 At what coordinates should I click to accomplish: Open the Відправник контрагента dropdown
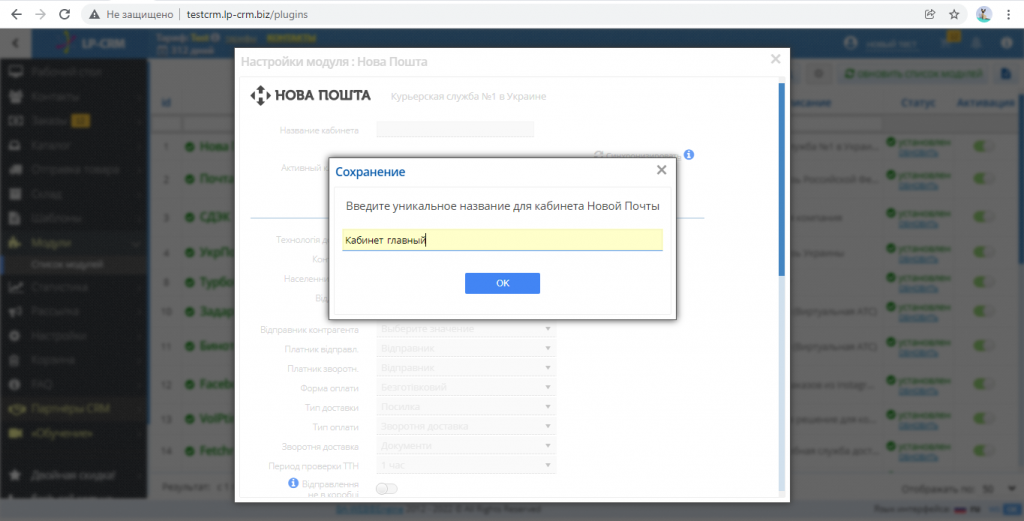click(466, 329)
